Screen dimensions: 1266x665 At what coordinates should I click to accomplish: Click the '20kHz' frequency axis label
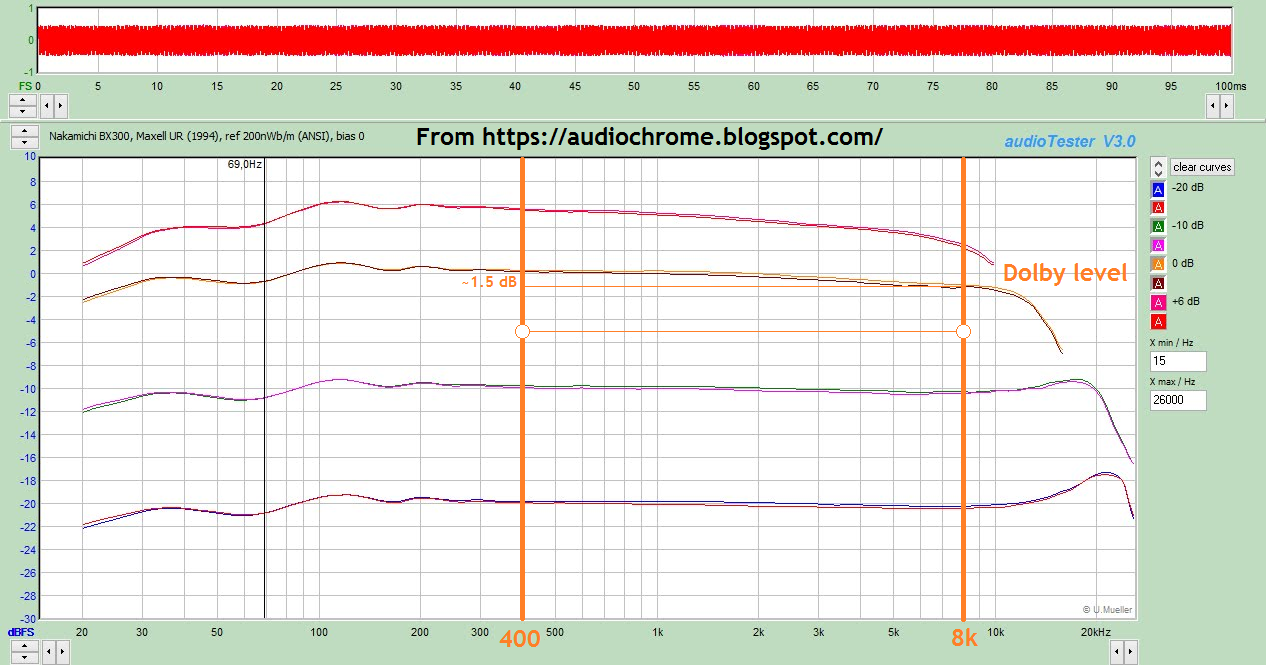[x=1095, y=633]
